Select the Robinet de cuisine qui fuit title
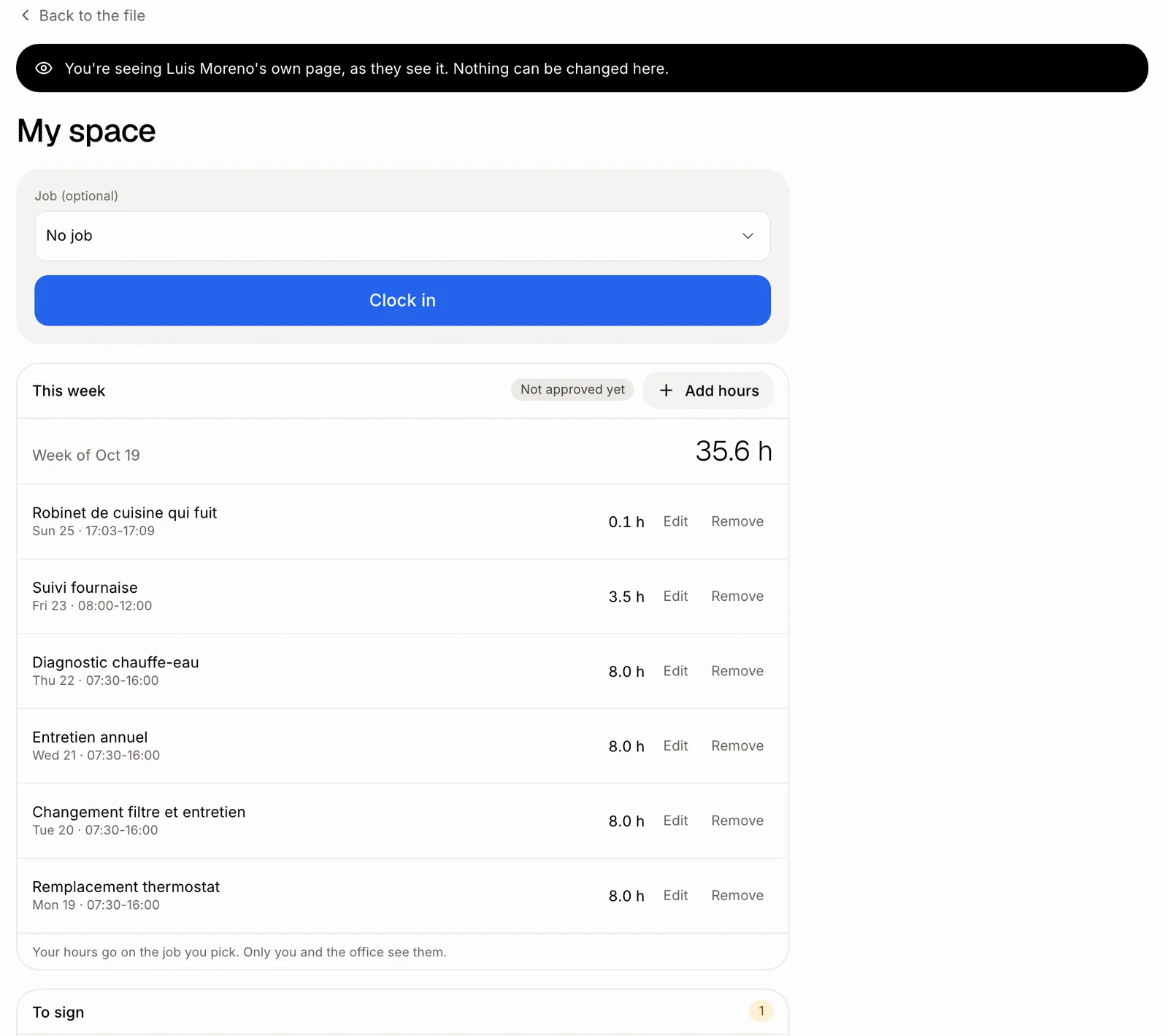The height and width of the screenshot is (1036, 1168). tap(125, 513)
